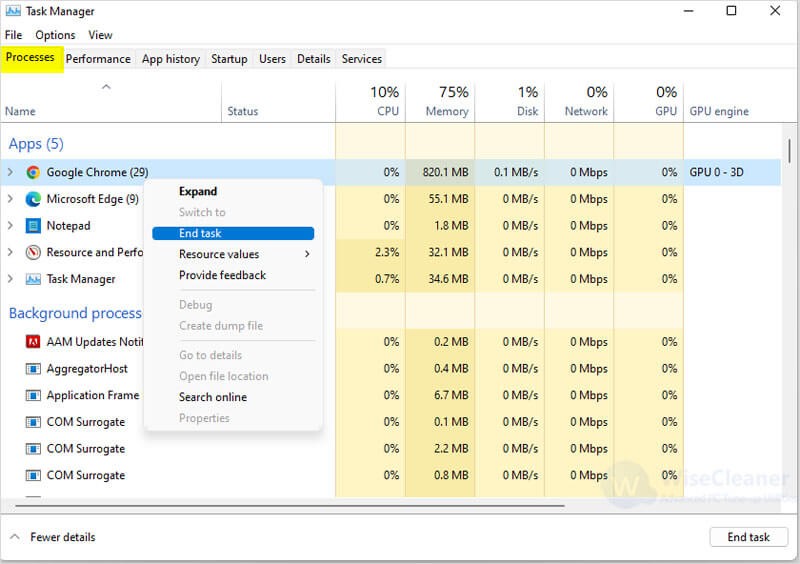Click the Microsoft Edge app icon
The height and width of the screenshot is (564, 800).
[x=33, y=199]
